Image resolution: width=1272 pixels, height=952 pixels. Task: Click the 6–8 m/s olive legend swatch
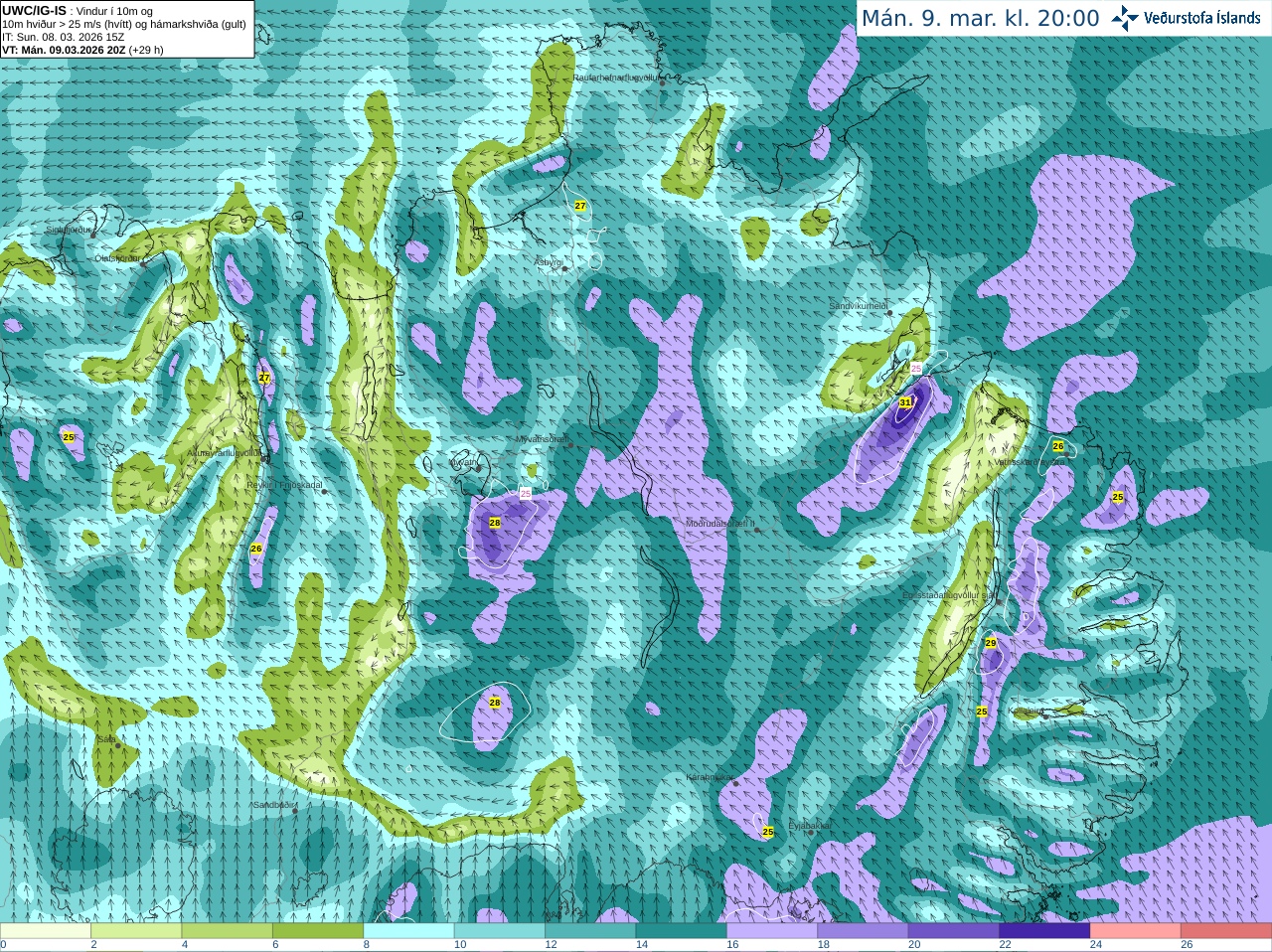click(x=318, y=930)
